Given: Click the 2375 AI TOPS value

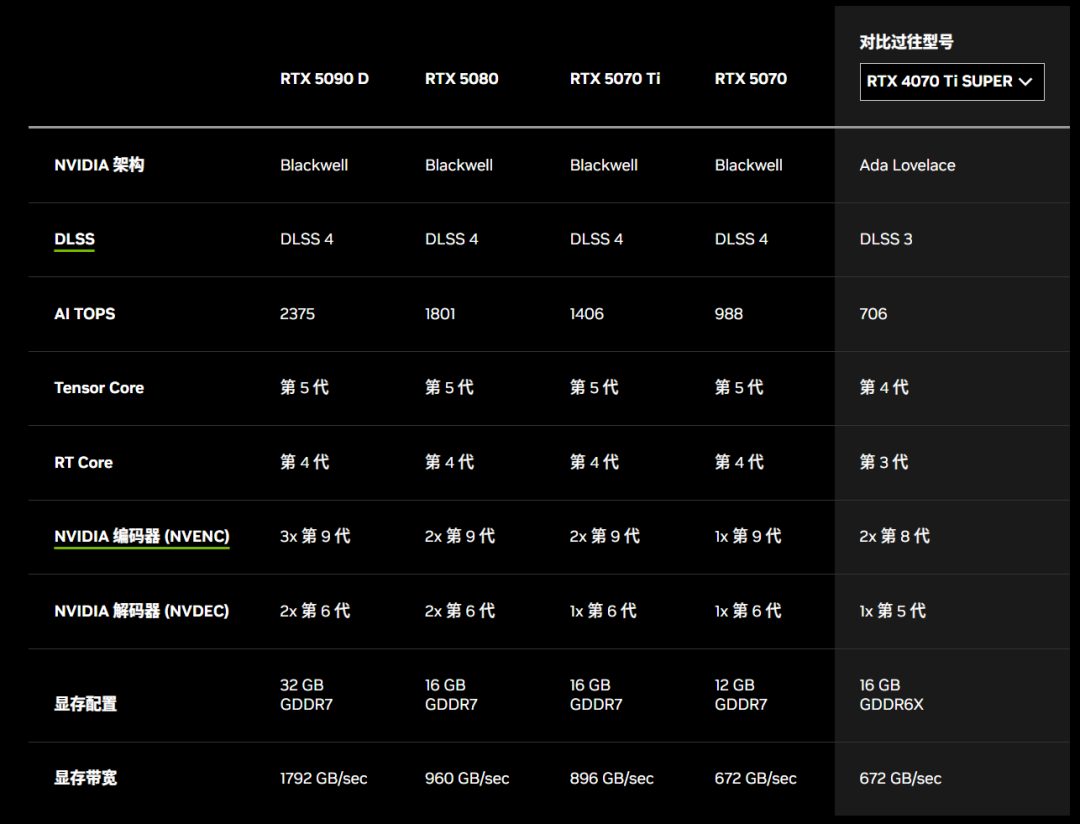Looking at the screenshot, I should [298, 313].
